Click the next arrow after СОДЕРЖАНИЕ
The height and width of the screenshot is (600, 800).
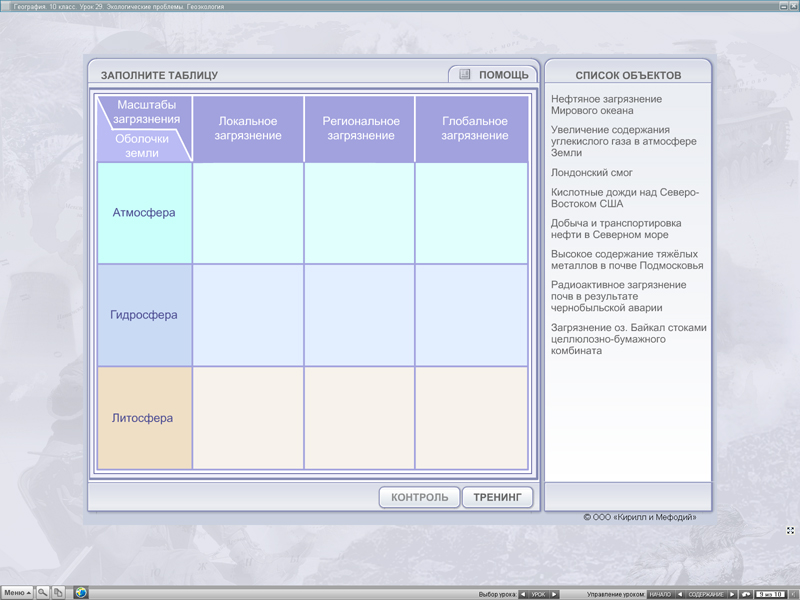click(732, 594)
